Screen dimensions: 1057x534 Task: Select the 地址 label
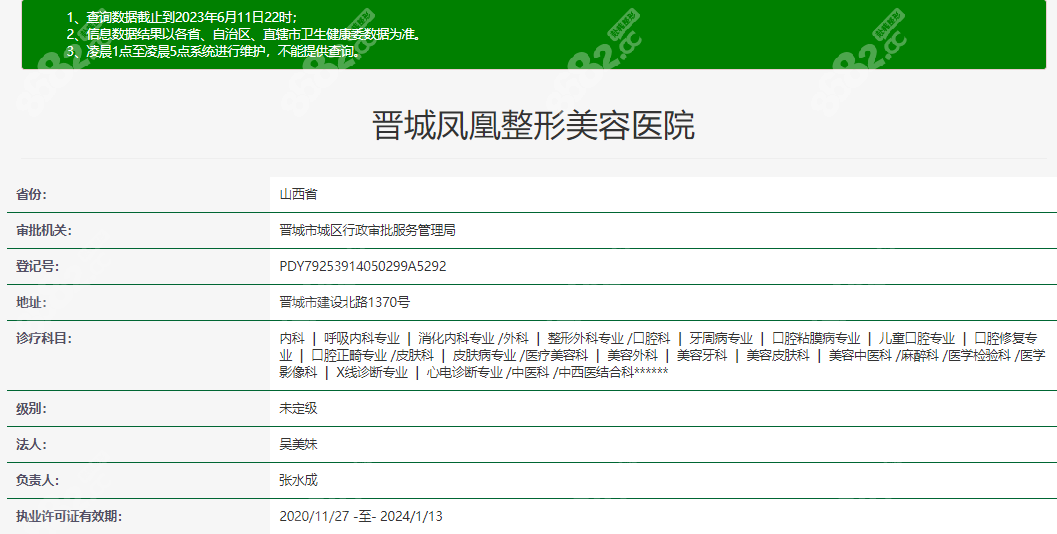click(x=31, y=302)
